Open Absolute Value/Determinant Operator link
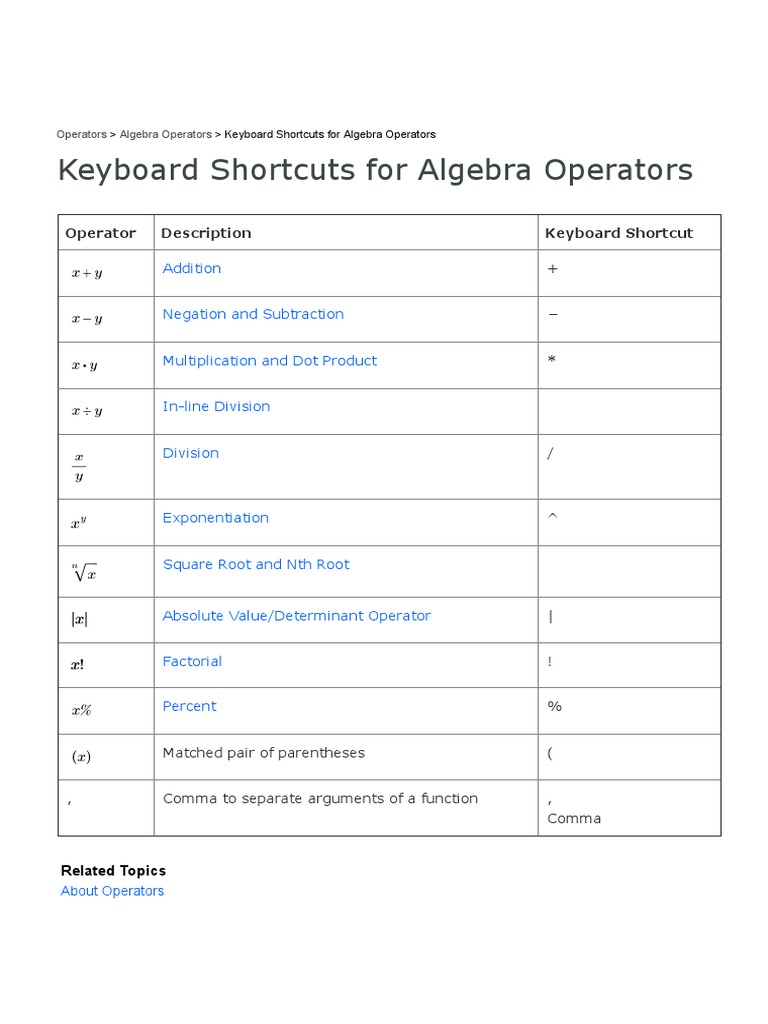 point(296,616)
